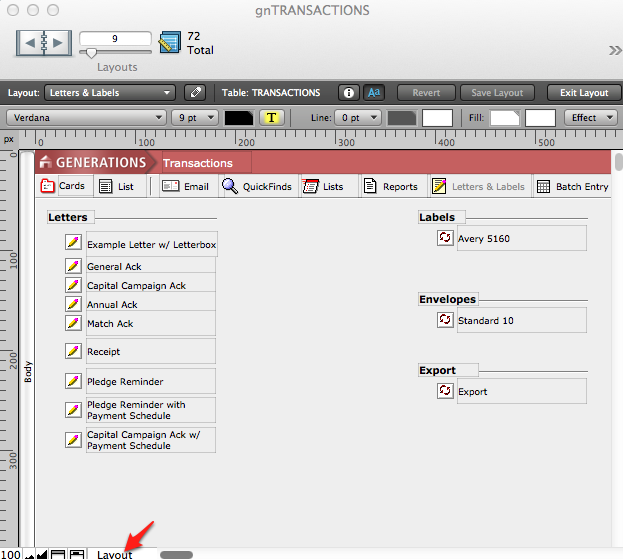Click the pencil icon beside Annual Ack
The height and width of the screenshot is (559, 623).
pyautogui.click(x=73, y=304)
